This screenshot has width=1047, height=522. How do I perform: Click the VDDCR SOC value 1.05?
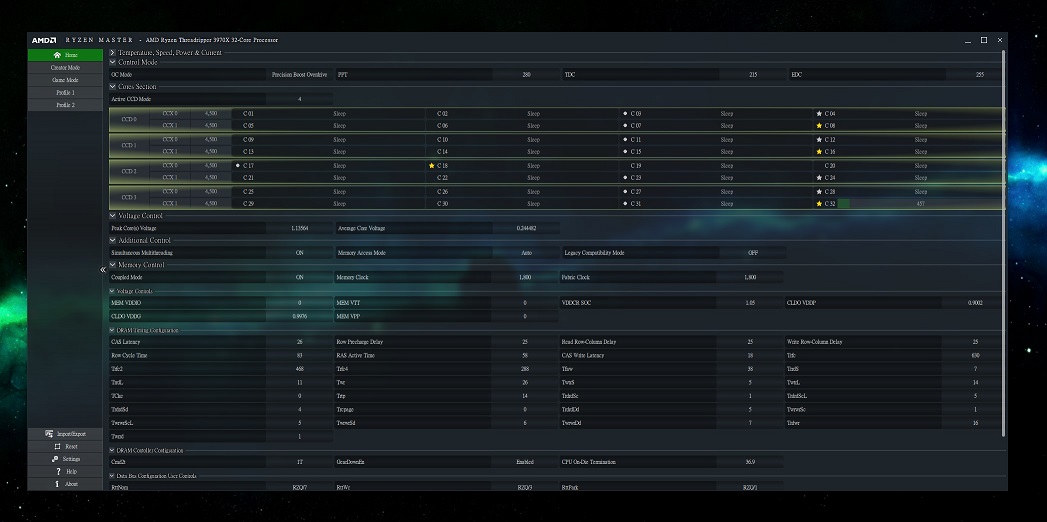751,303
